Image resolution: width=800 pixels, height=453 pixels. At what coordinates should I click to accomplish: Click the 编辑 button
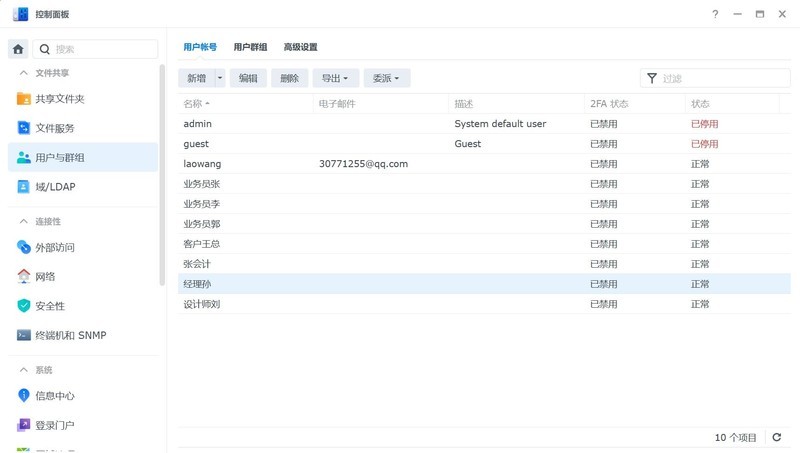point(248,78)
